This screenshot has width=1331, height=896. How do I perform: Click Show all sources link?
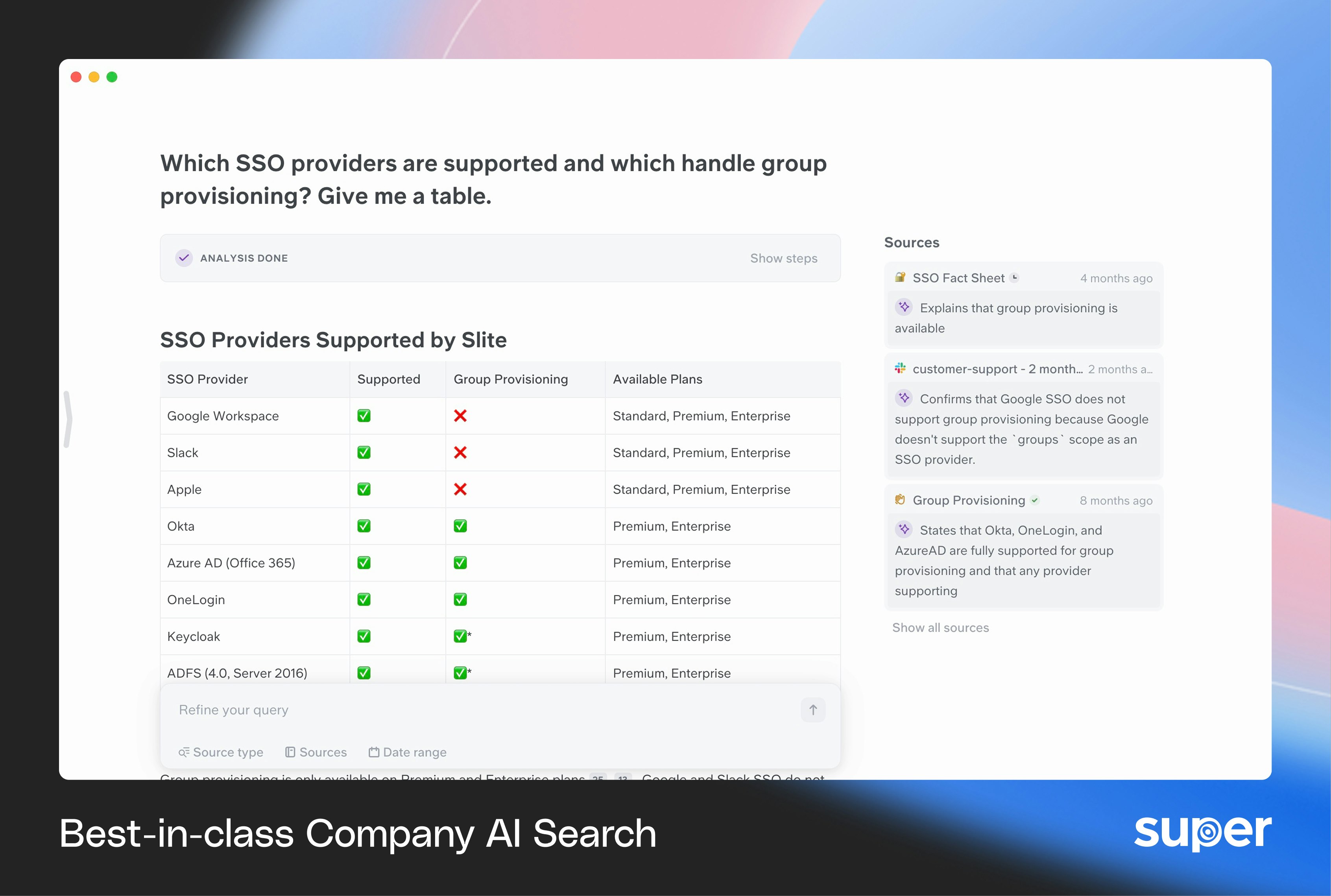pyautogui.click(x=940, y=627)
